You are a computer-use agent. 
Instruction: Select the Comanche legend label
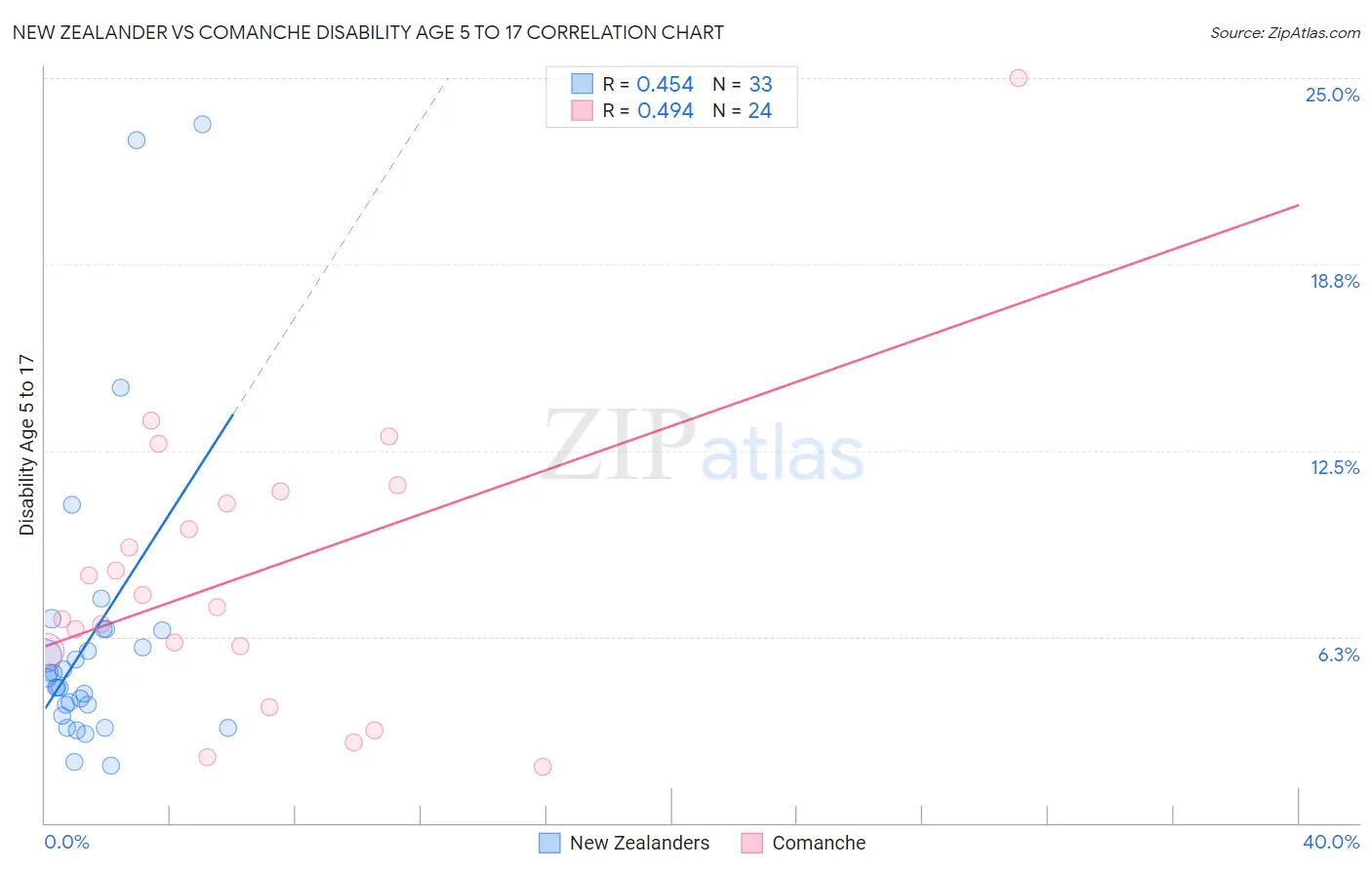[x=819, y=843]
